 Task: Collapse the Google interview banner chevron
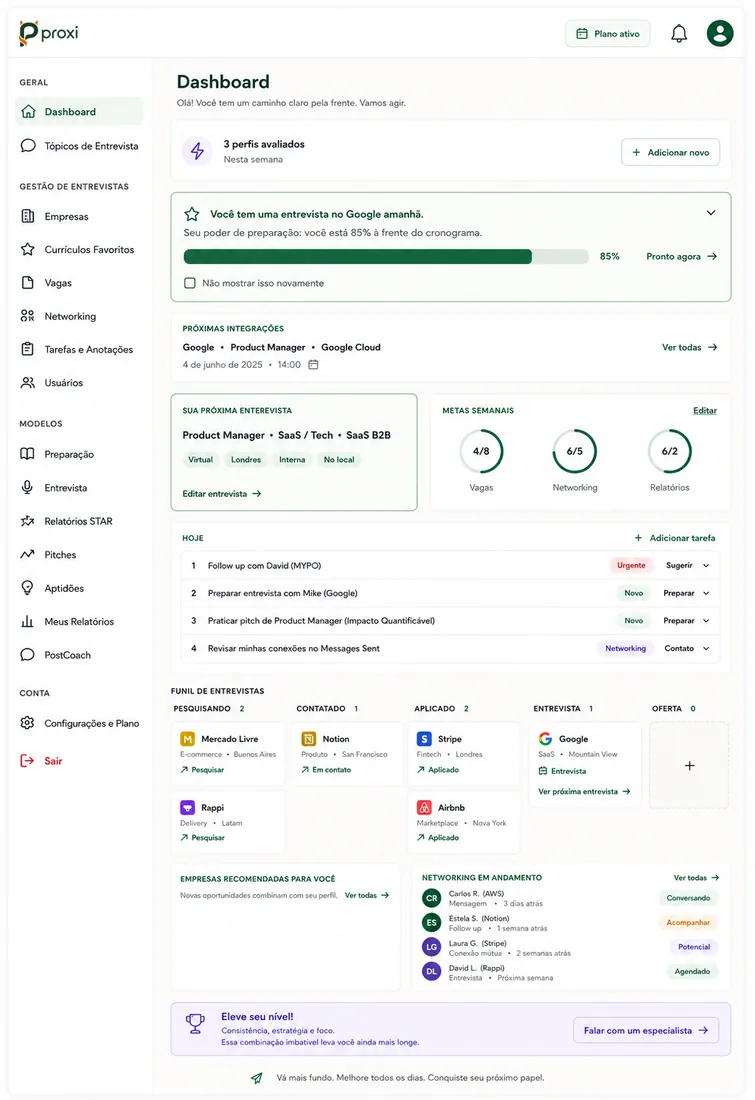(711, 213)
